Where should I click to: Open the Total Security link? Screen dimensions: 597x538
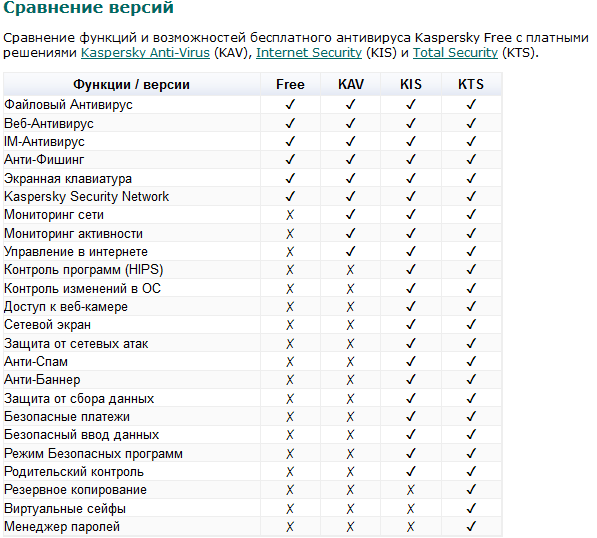pos(455,53)
